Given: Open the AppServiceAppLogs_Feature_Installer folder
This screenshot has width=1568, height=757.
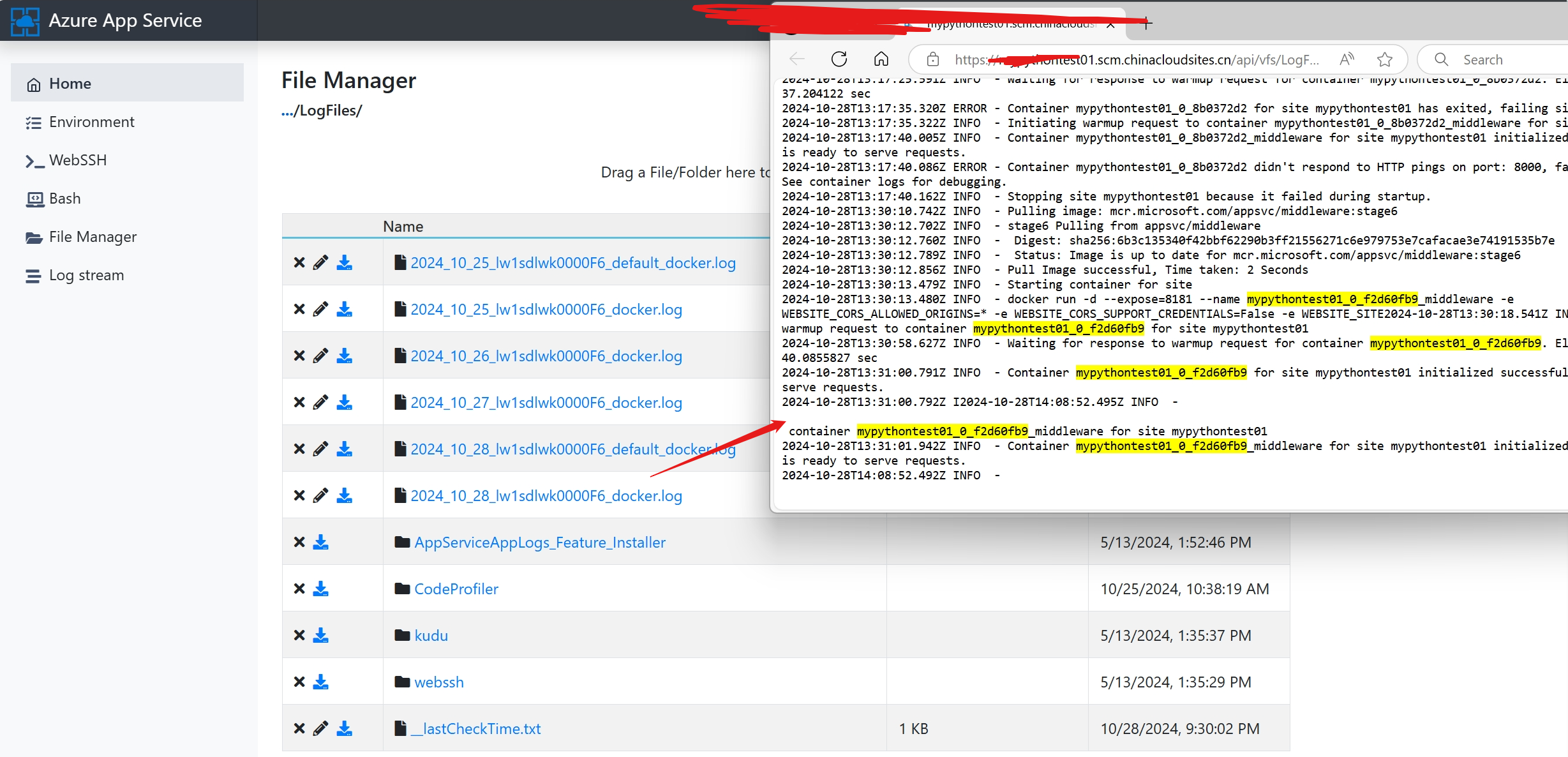Looking at the screenshot, I should point(539,543).
